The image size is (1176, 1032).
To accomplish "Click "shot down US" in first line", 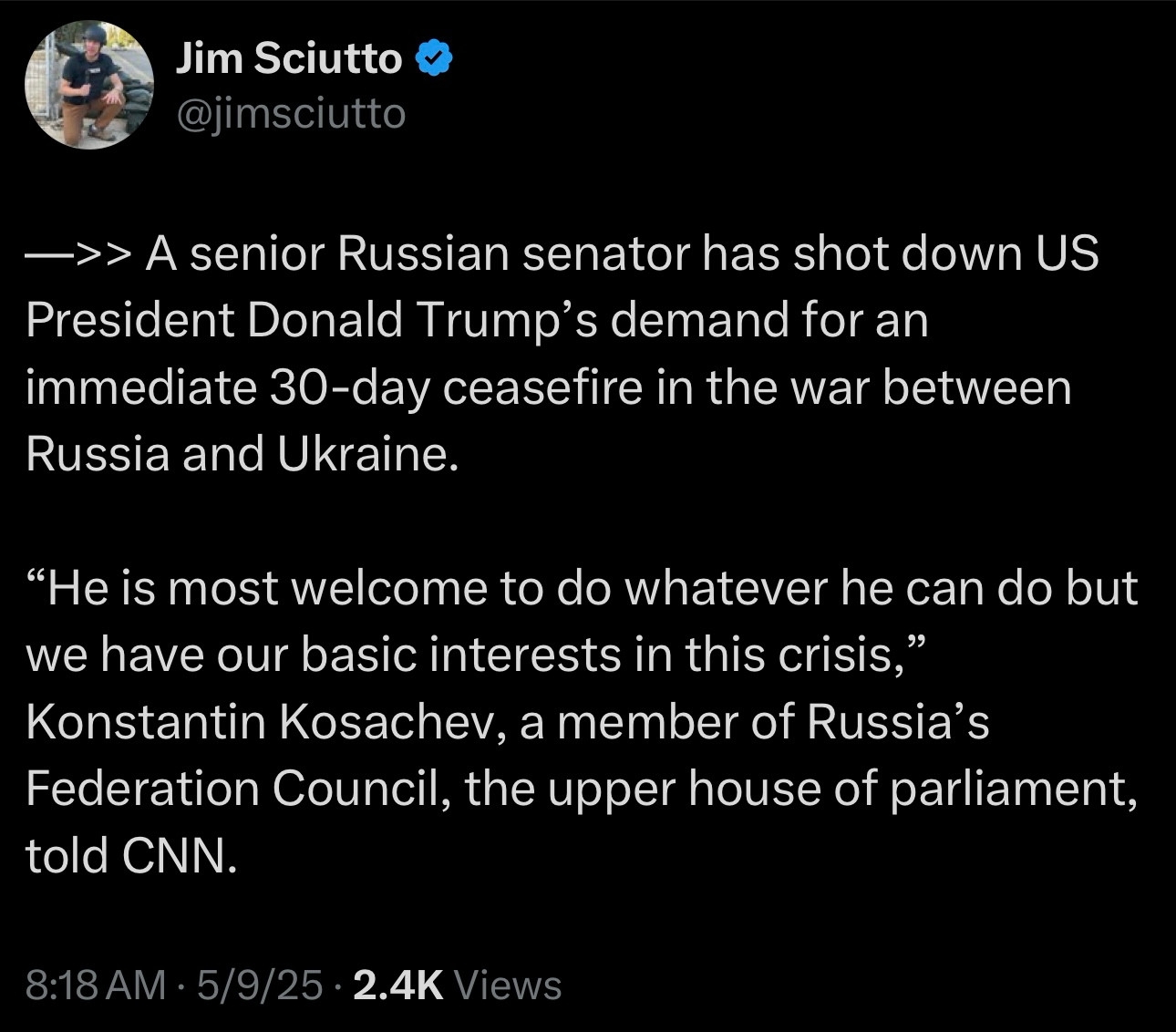I will pos(944,254).
